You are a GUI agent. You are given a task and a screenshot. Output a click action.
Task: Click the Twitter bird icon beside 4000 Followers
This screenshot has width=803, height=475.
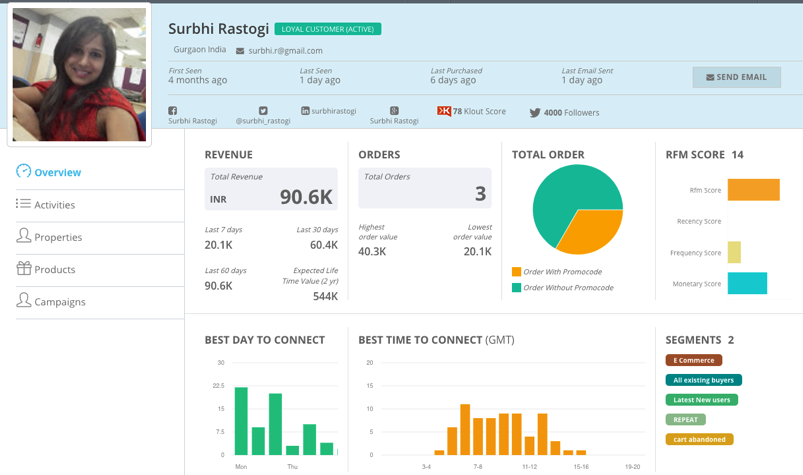pos(535,113)
